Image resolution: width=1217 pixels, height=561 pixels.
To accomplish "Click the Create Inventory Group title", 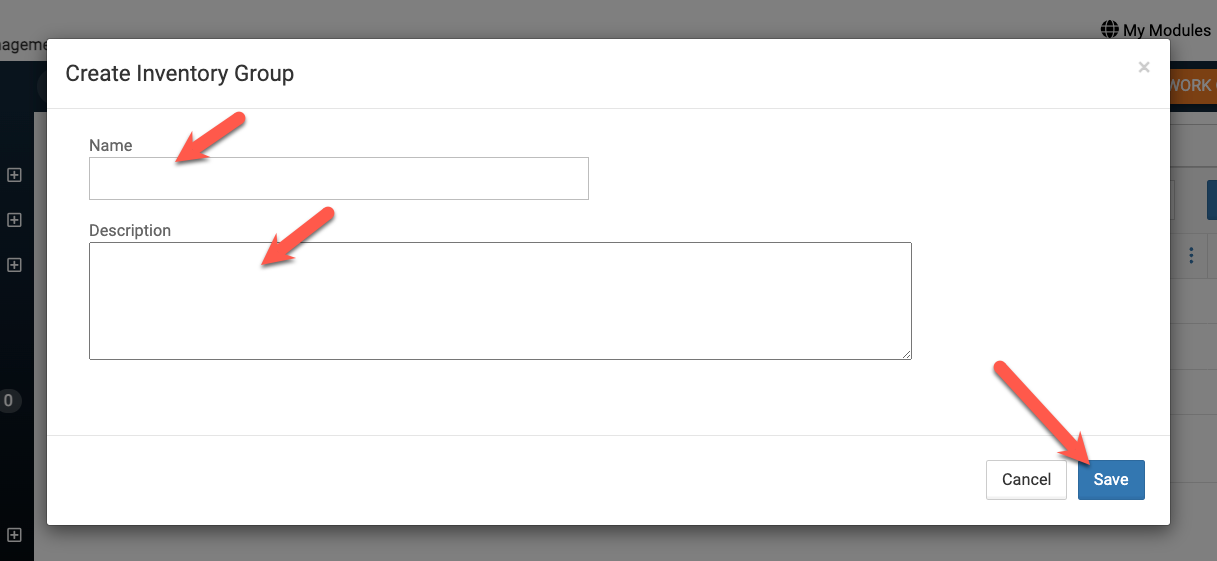I will [179, 73].
